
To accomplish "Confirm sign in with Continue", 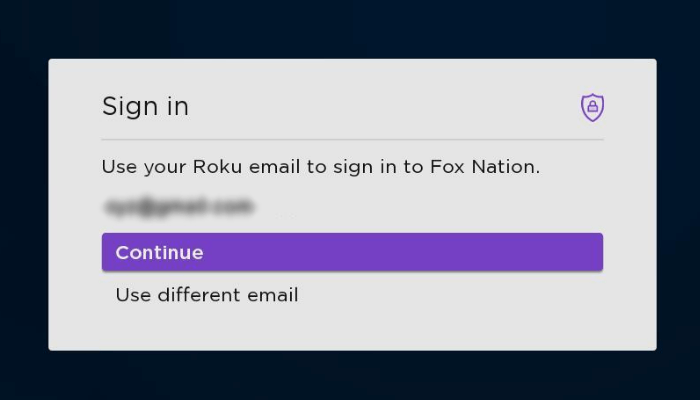I will click(x=352, y=252).
